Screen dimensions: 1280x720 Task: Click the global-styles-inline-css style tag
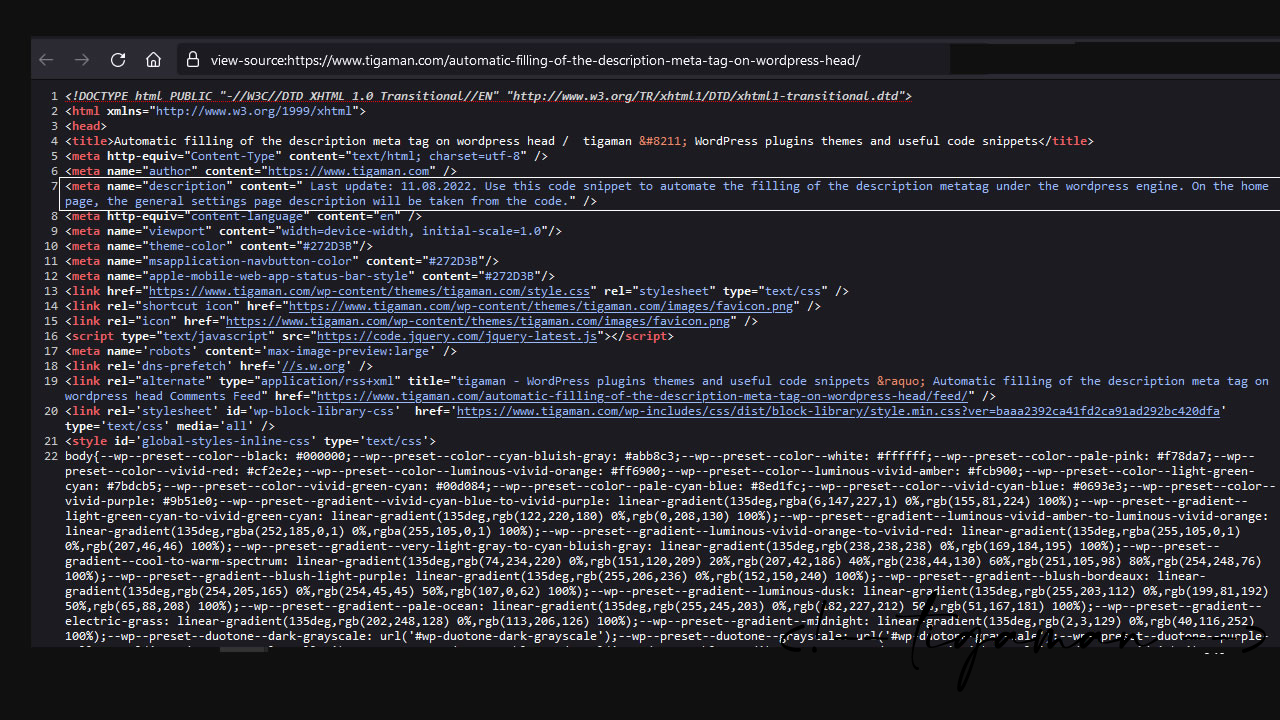[x=250, y=441]
